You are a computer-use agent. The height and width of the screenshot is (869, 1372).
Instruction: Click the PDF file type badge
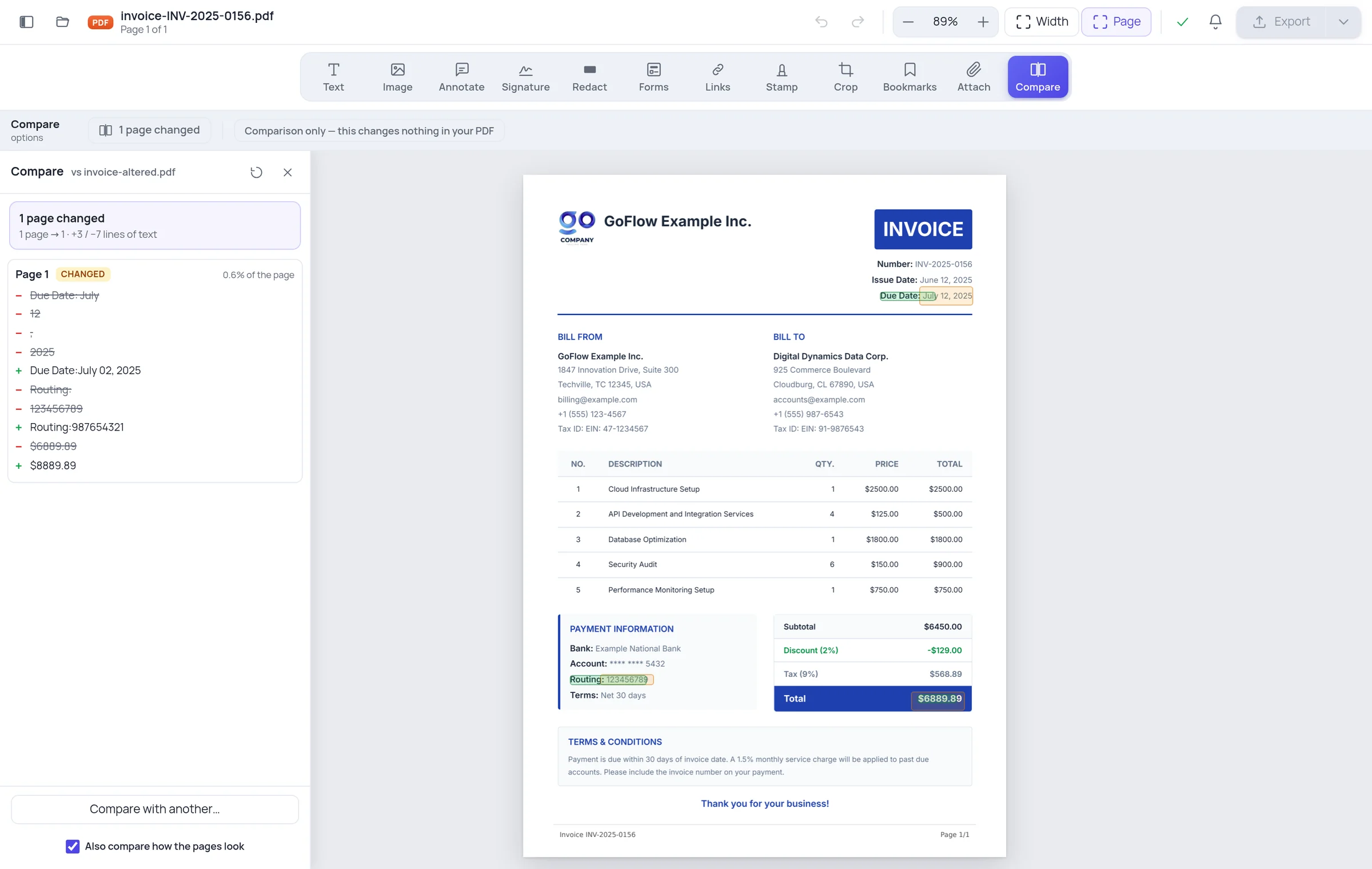(100, 22)
